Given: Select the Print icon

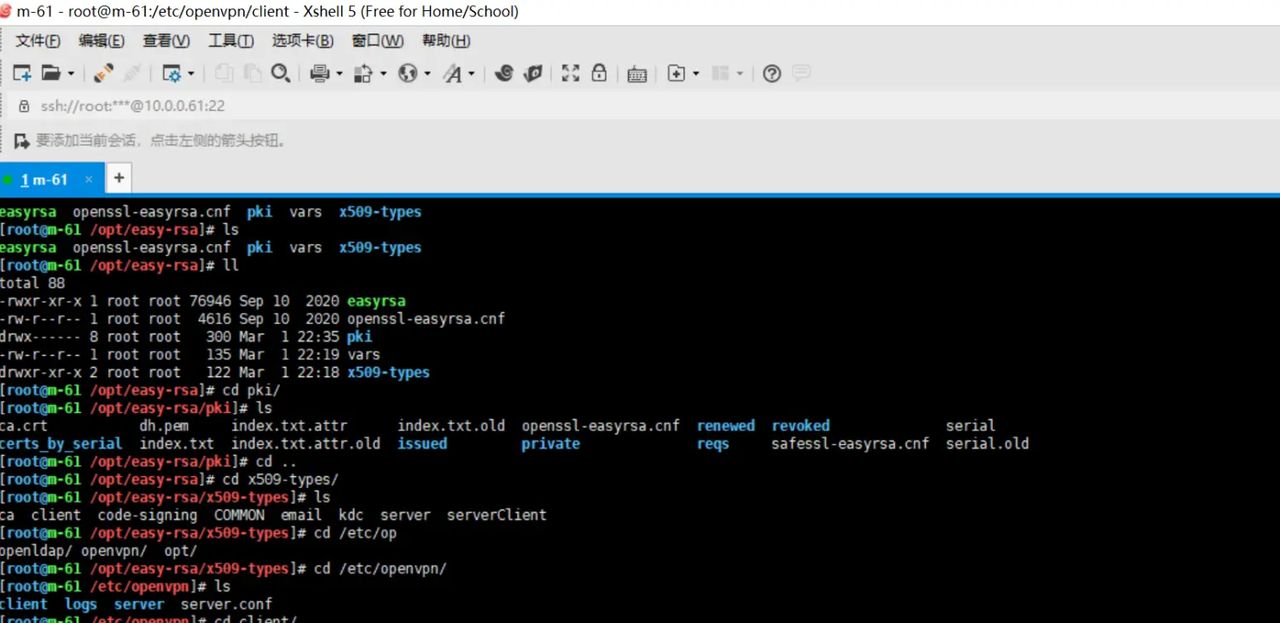Looking at the screenshot, I should point(318,73).
